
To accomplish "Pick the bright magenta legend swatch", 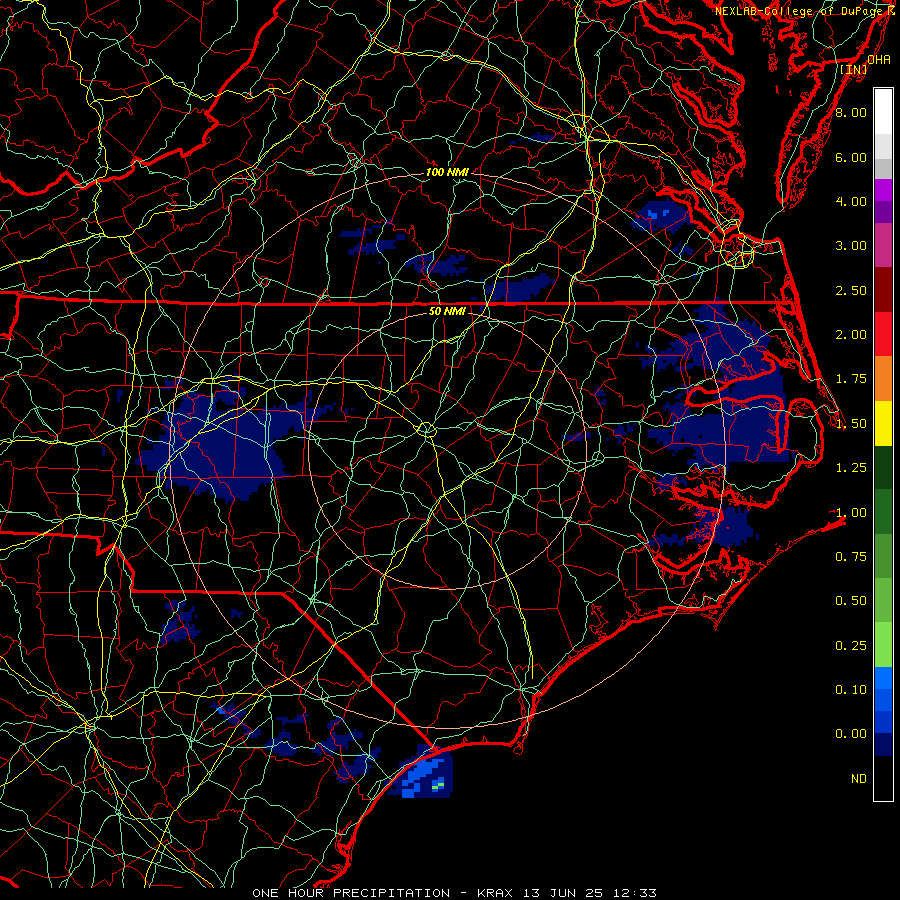I will coord(883,190).
